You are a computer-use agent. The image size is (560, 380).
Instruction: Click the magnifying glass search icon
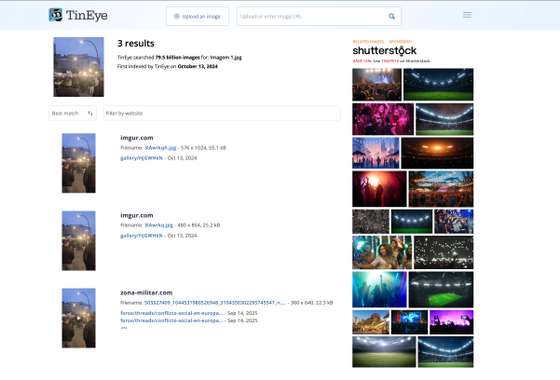(x=392, y=16)
